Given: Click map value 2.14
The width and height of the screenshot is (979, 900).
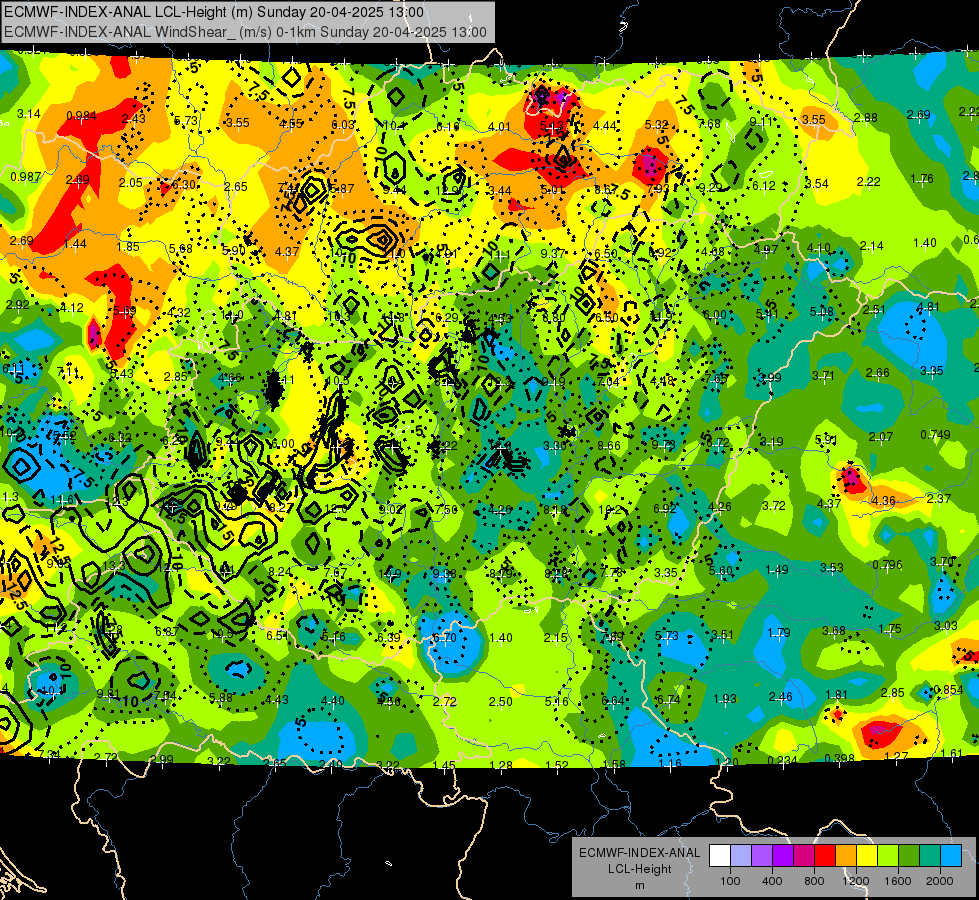Looking at the screenshot, I should (871, 245).
